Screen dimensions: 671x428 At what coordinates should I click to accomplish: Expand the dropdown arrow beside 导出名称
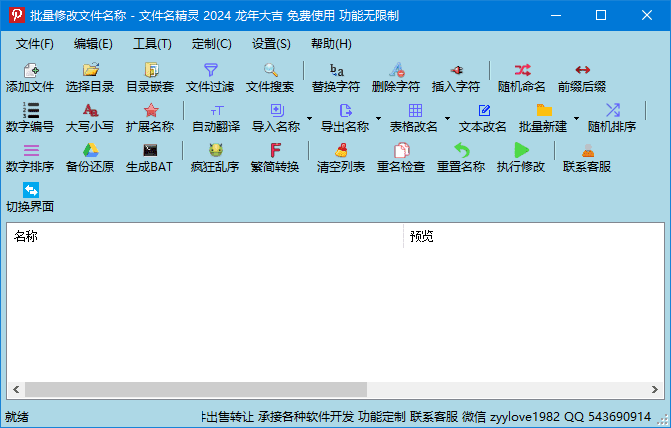coord(378,118)
